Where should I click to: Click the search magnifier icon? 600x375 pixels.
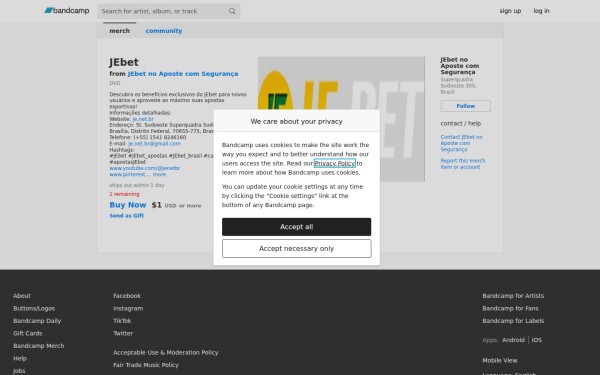tap(232, 11)
